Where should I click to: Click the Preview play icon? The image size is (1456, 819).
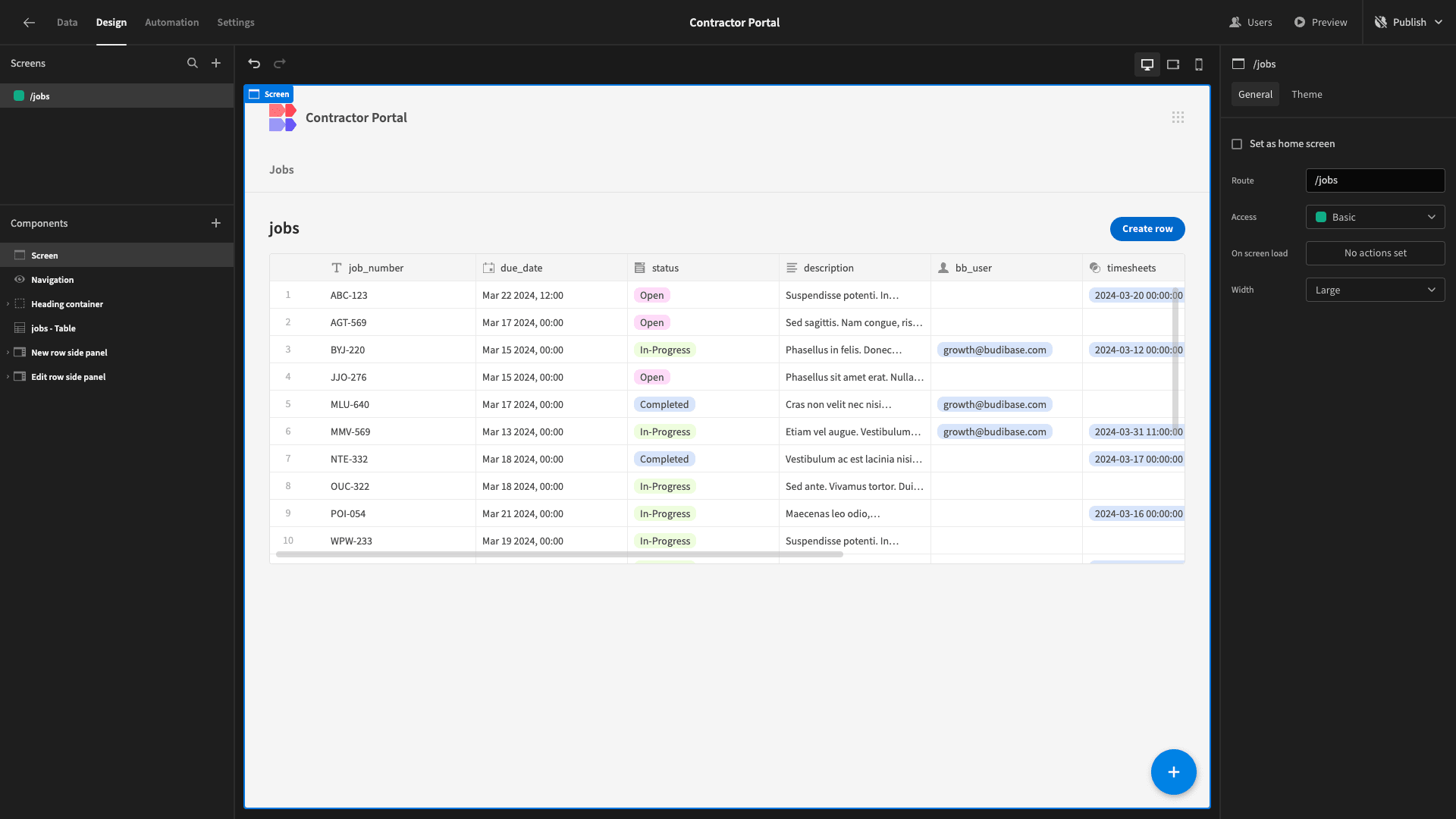(x=1300, y=23)
